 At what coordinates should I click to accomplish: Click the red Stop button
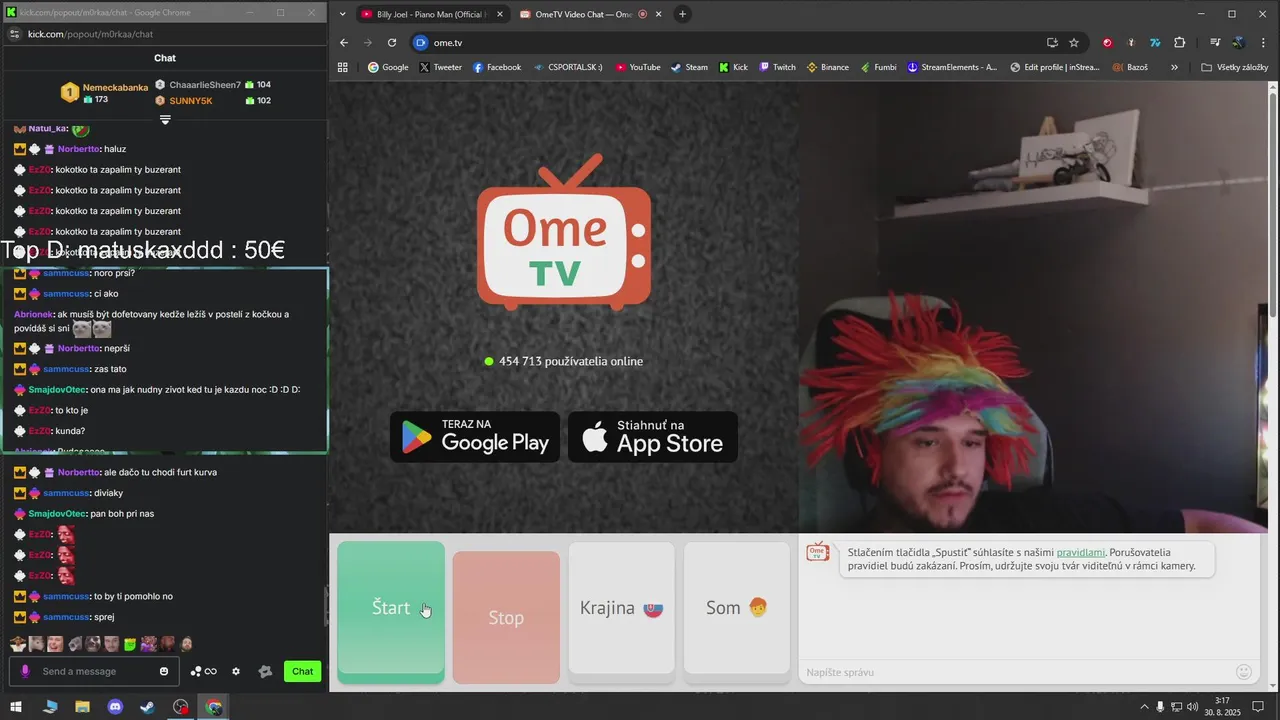[x=506, y=617]
